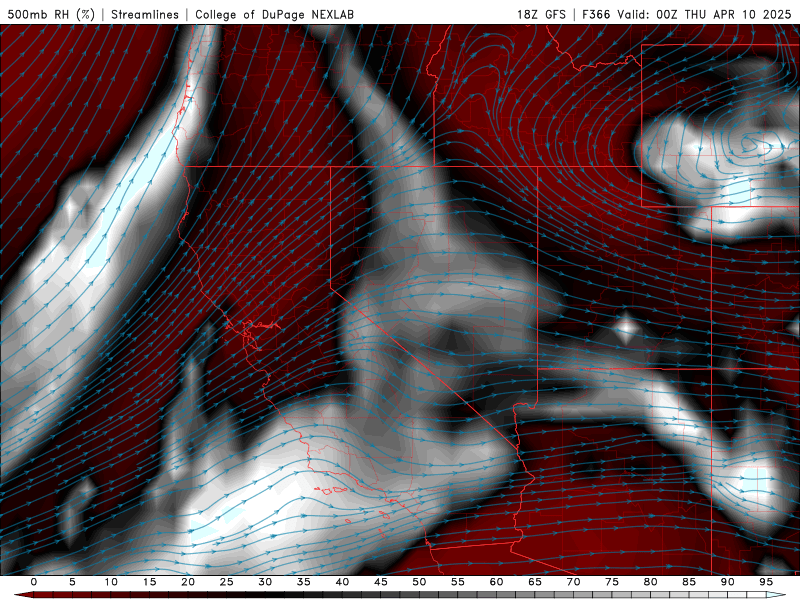The image size is (800, 600).
Task: Click the '60' value on color scale
Action: (496, 582)
